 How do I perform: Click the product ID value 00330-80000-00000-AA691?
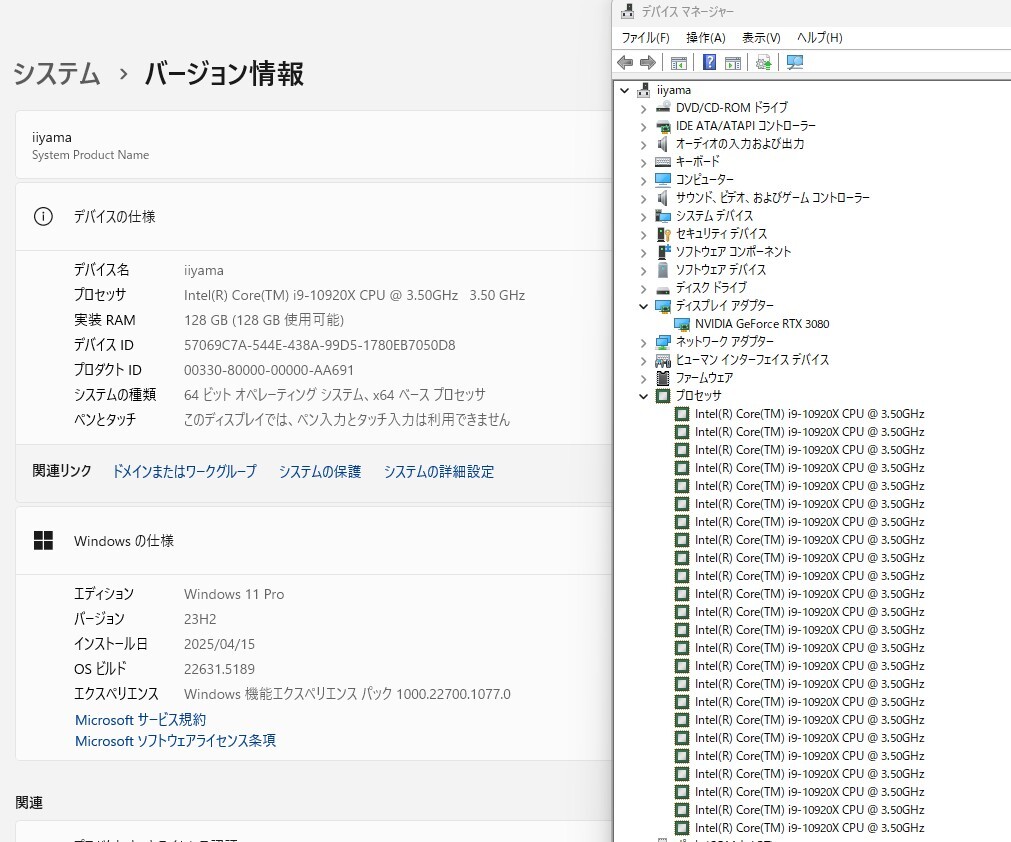click(x=269, y=370)
